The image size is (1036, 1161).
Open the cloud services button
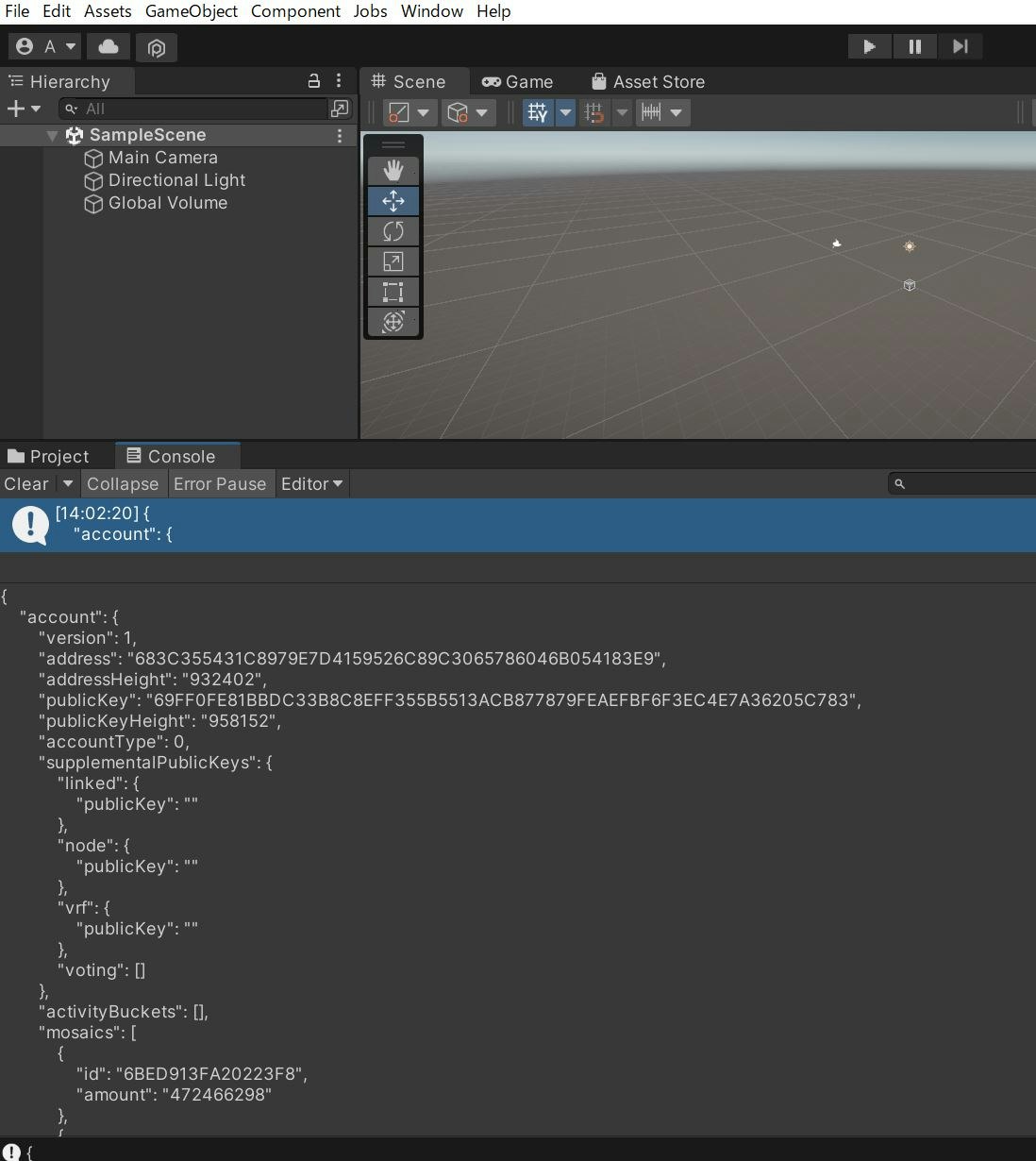[109, 46]
